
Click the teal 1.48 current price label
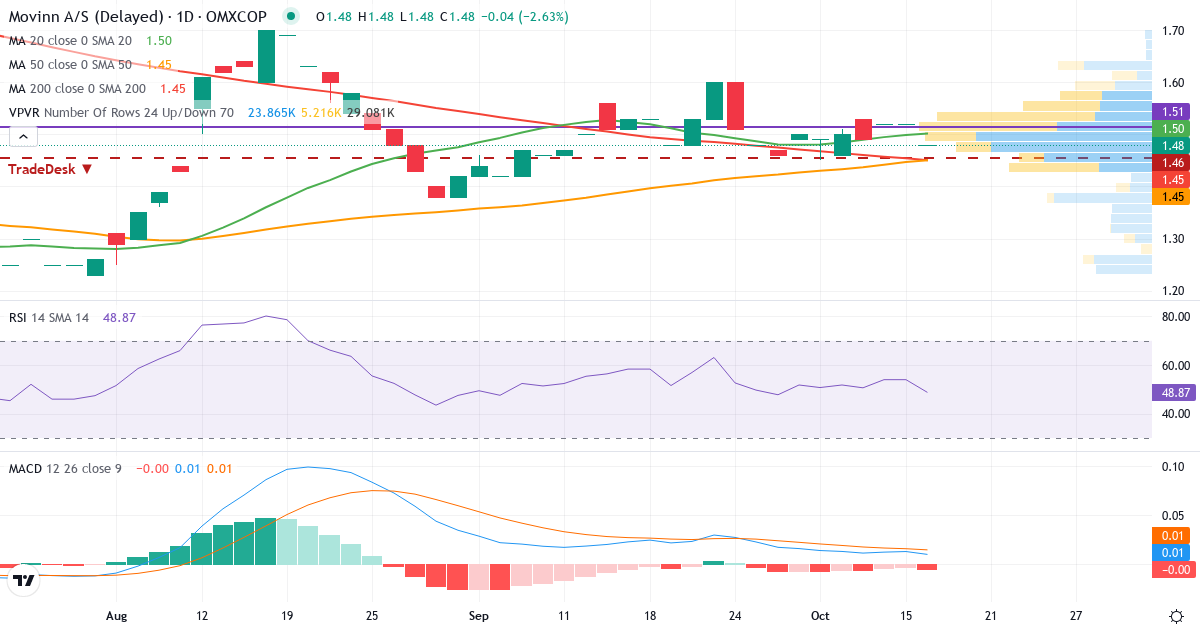click(1171, 145)
